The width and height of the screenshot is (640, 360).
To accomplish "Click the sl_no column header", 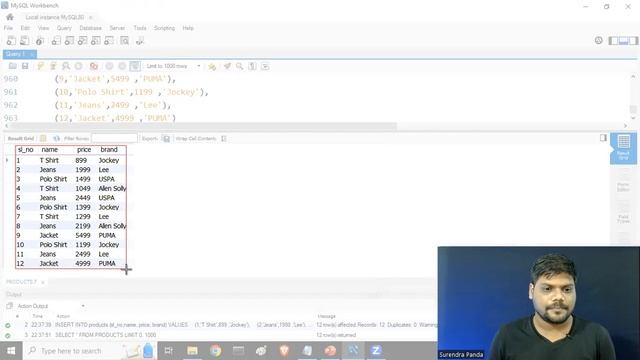I will click(26, 150).
